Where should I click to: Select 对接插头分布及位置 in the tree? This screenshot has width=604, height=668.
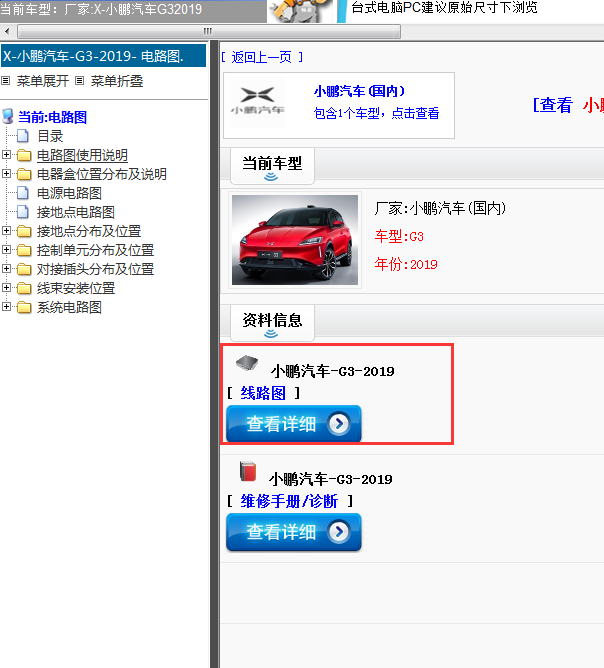click(95, 269)
